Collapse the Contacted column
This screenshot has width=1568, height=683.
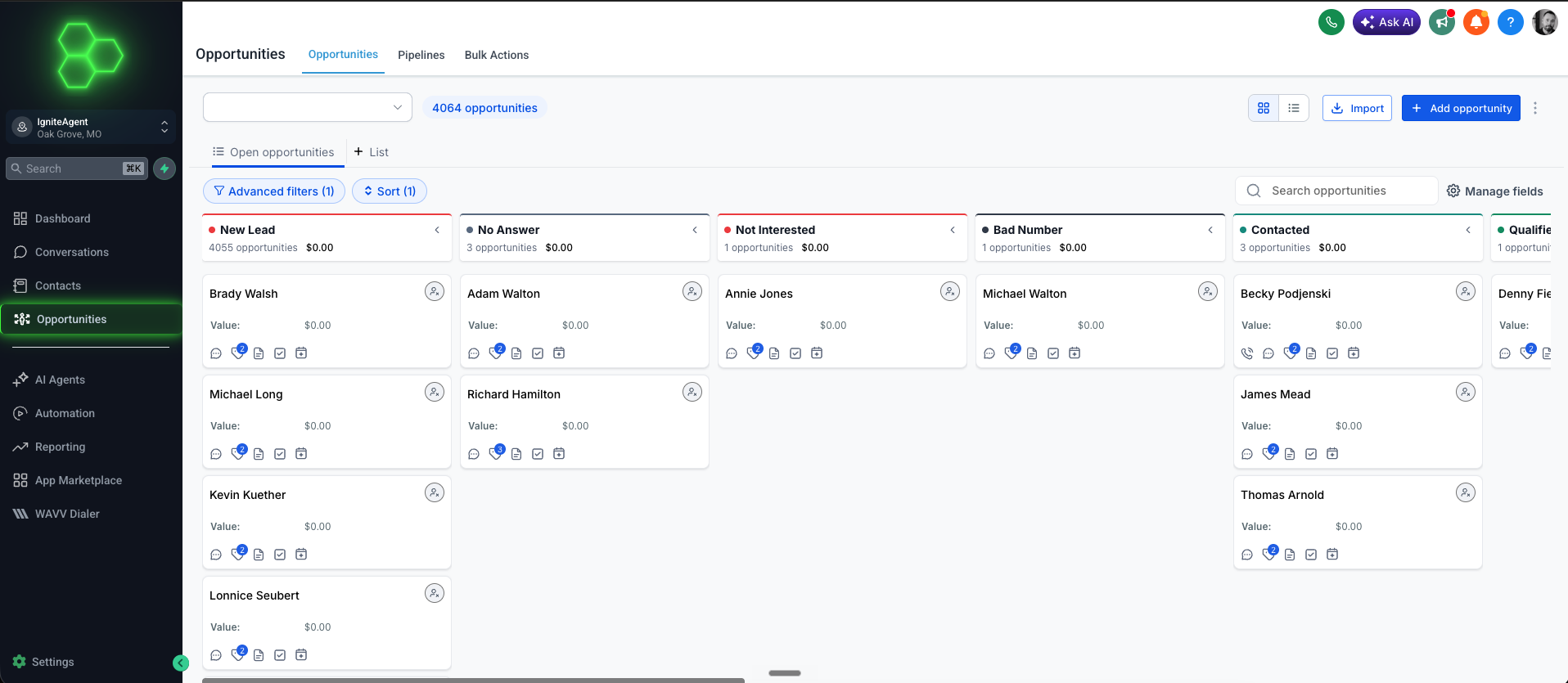[1468, 230]
